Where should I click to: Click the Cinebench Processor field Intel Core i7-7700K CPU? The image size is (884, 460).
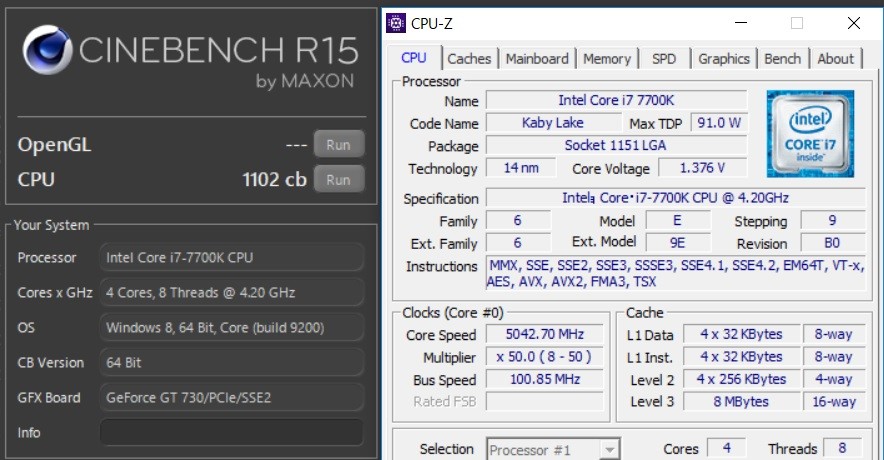coord(232,258)
